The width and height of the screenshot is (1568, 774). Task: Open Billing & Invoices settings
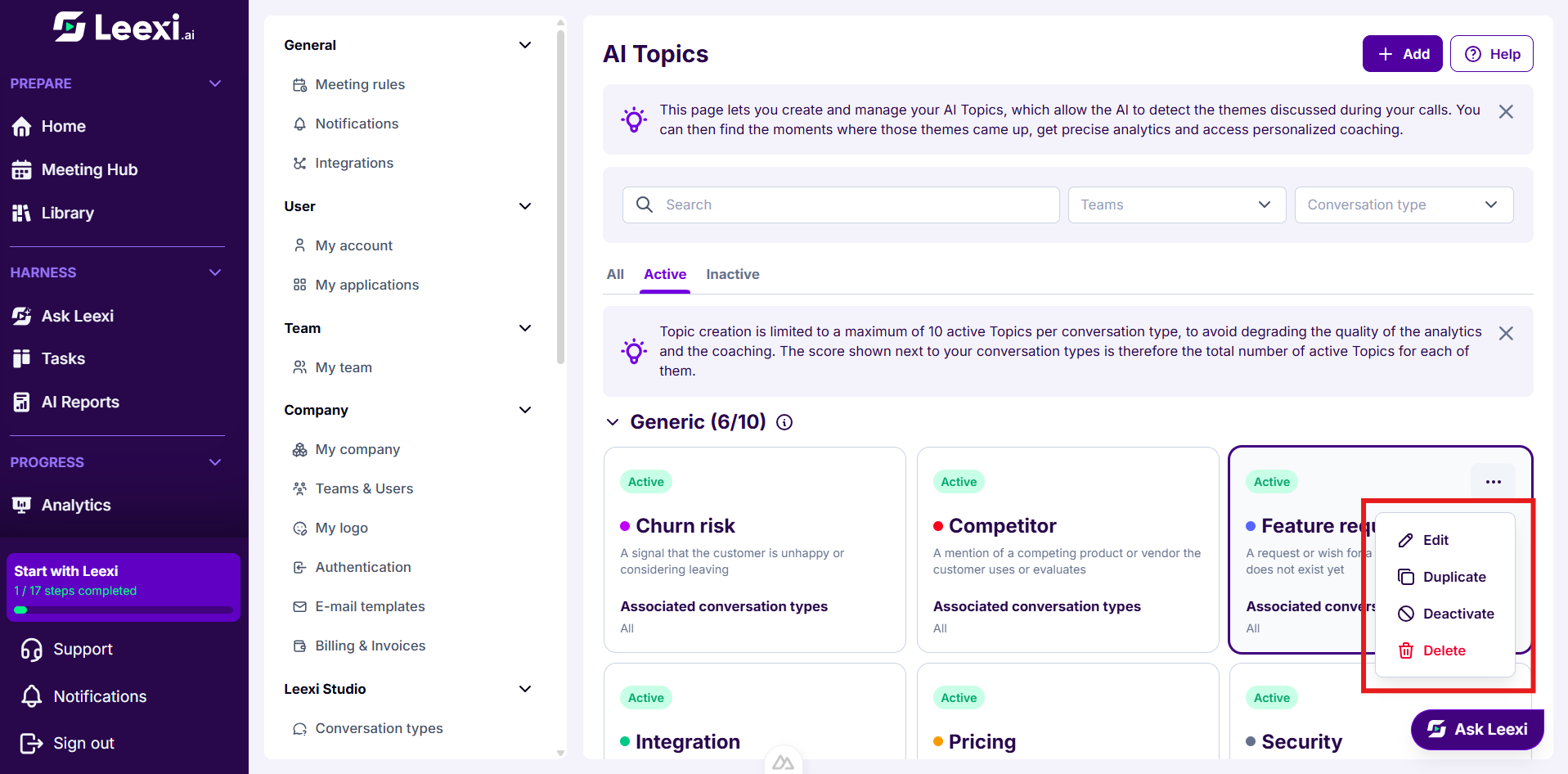pos(371,646)
